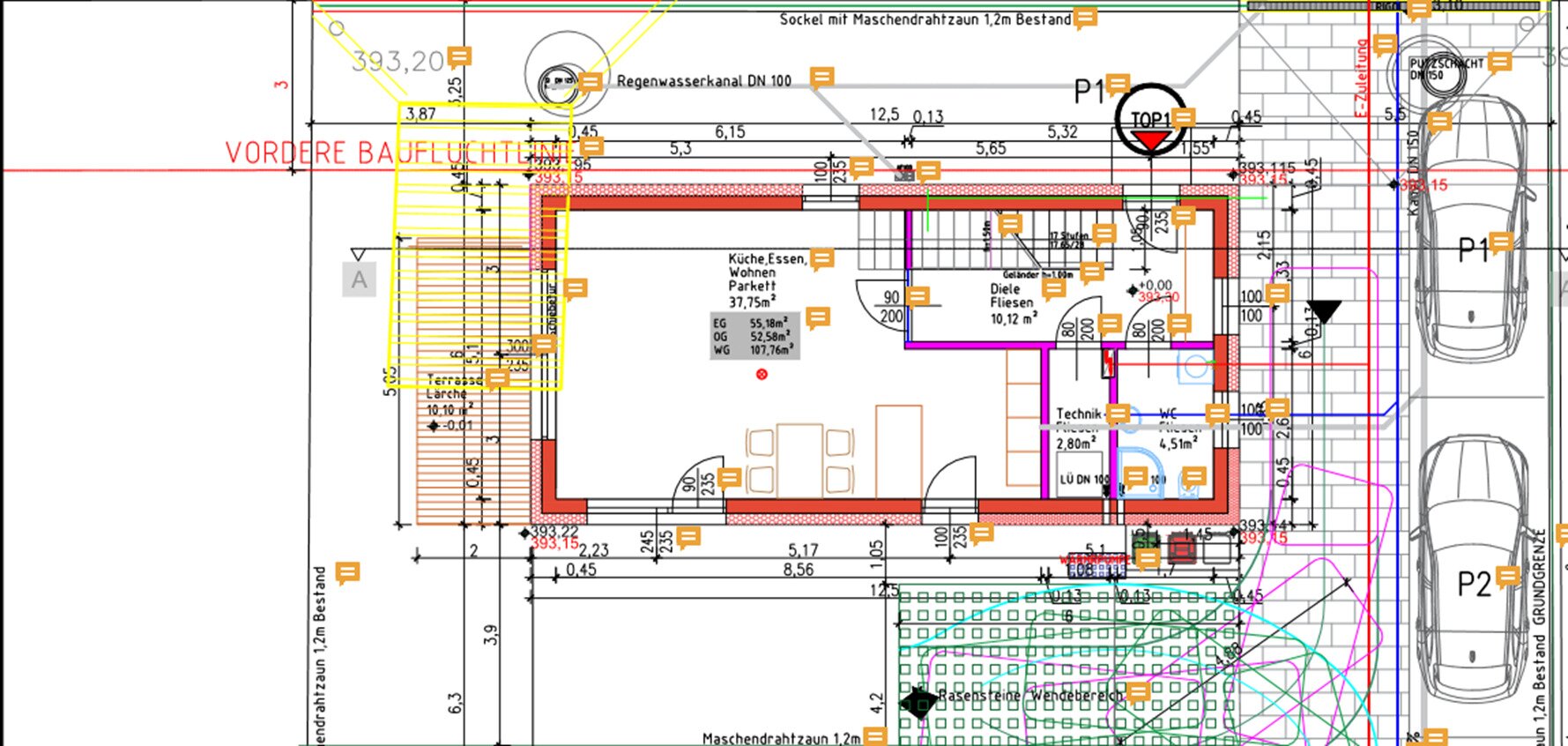Open the note beside Küche, Essen label

[x=821, y=258]
